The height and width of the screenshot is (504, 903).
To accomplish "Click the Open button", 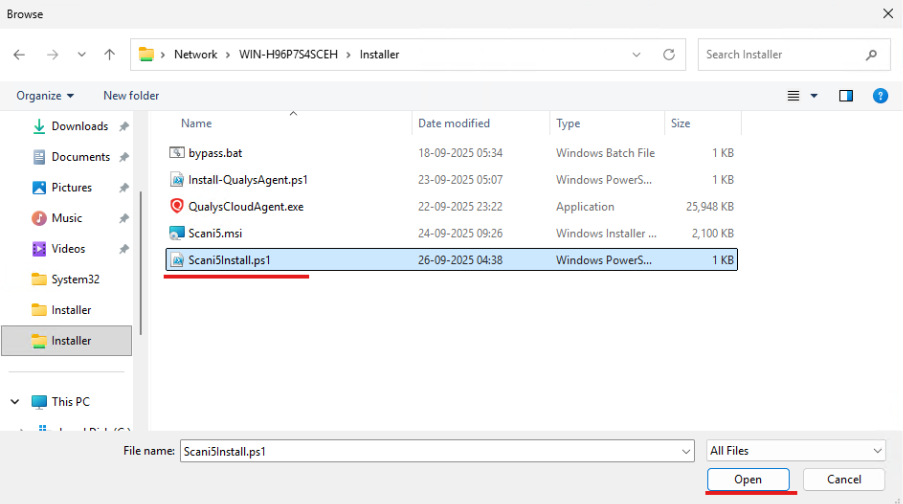I will [748, 480].
